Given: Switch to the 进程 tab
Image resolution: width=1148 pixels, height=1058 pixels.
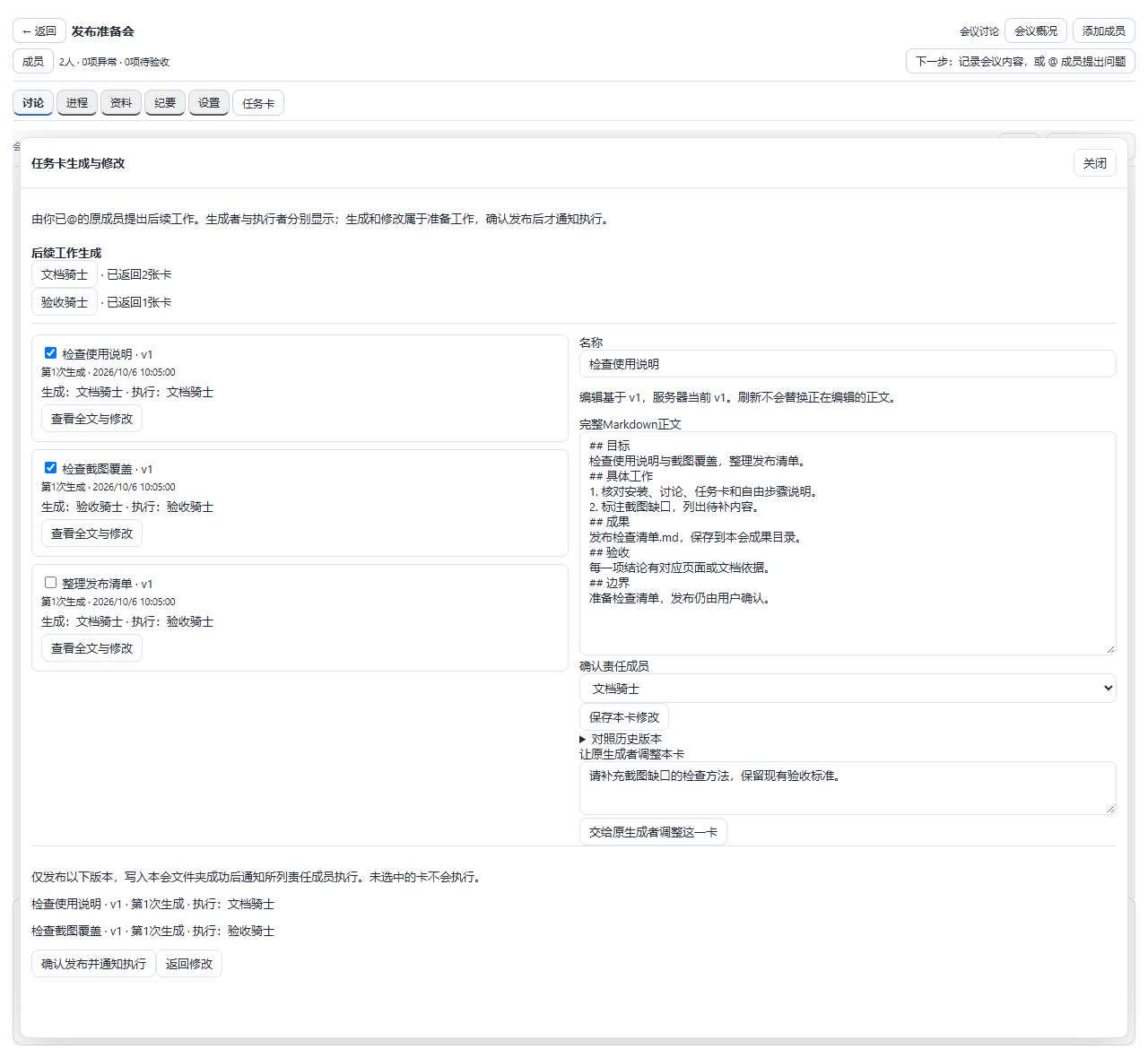Looking at the screenshot, I should point(77,102).
